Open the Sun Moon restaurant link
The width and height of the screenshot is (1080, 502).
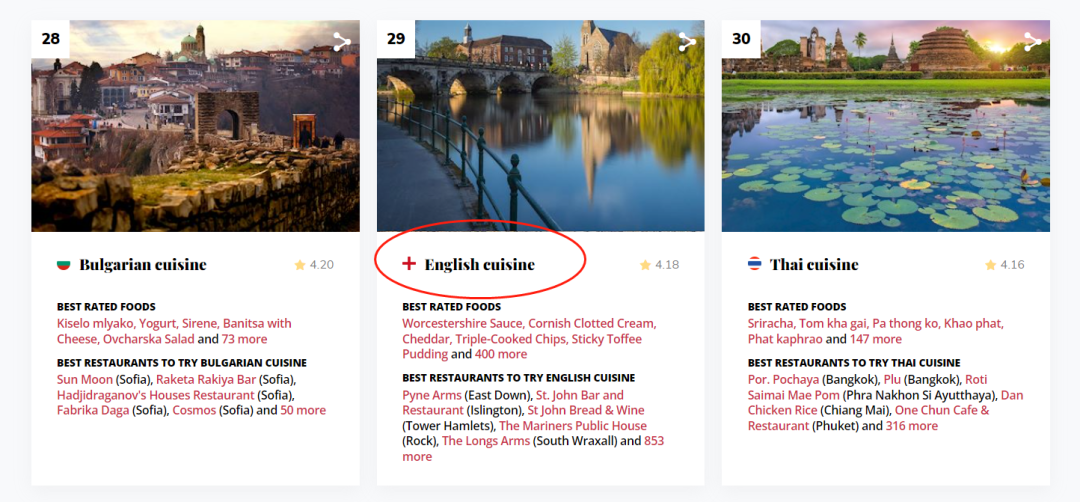pos(85,380)
